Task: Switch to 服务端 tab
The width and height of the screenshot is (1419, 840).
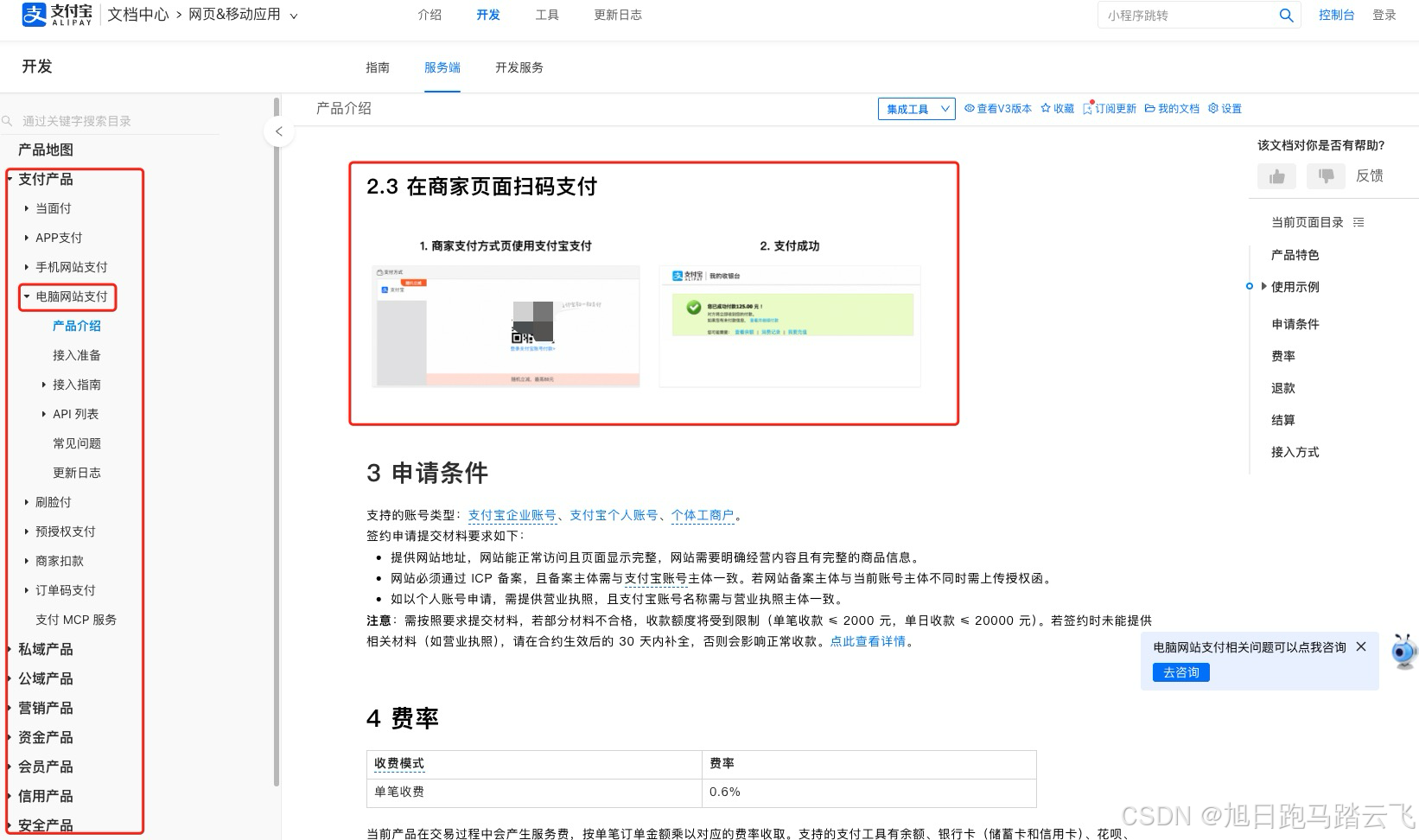Action: [x=442, y=67]
